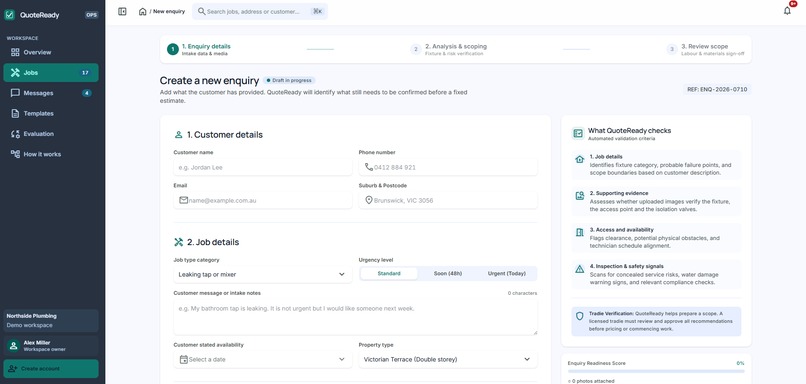806x384 pixels.
Task: Click the Jobs count badge 17
Action: pos(85,72)
